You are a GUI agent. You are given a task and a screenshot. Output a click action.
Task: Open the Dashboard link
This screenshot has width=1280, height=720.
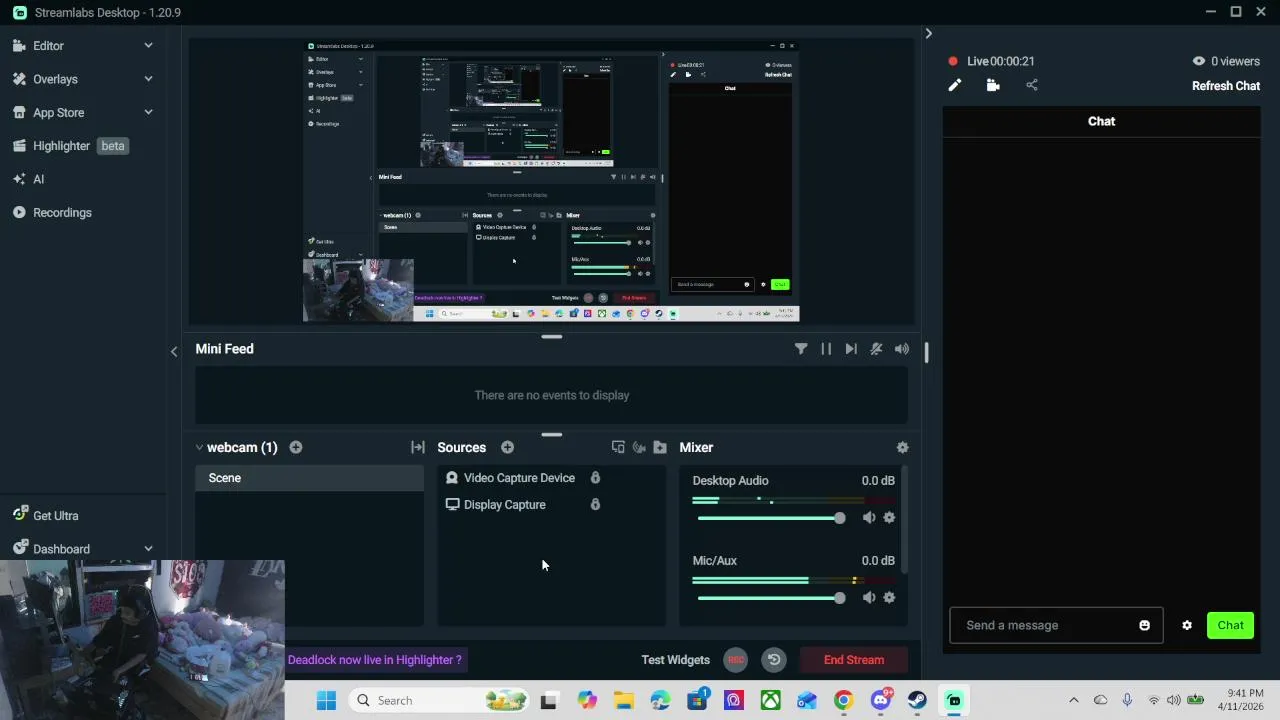(x=51, y=549)
